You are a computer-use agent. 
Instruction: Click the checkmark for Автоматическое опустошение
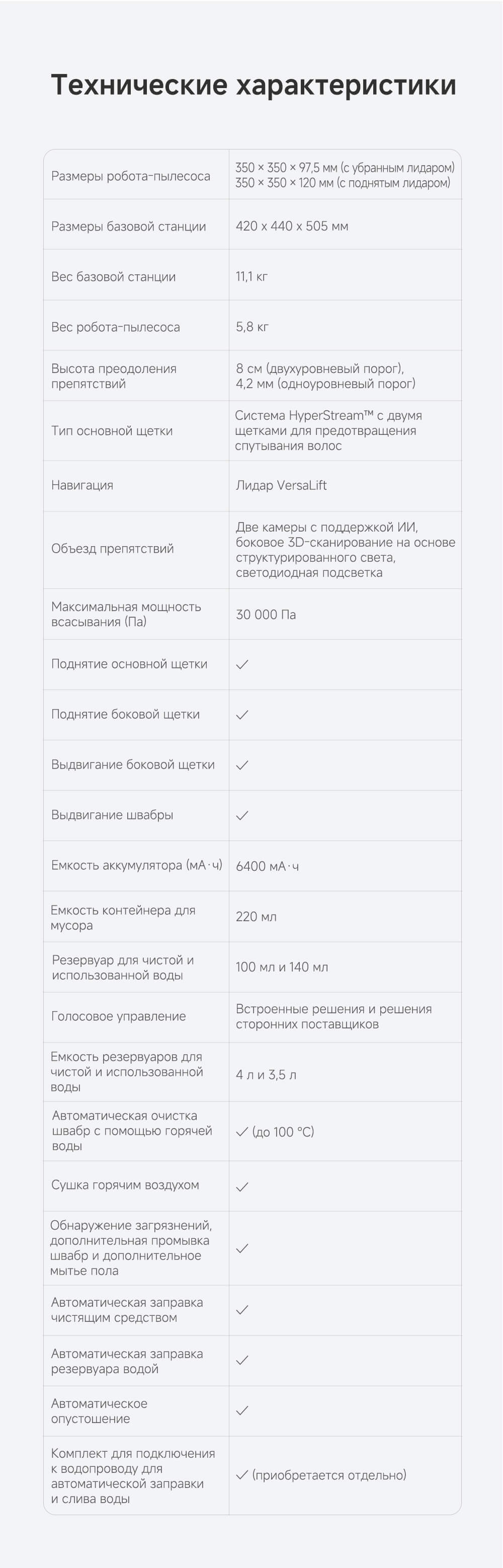(x=242, y=1410)
